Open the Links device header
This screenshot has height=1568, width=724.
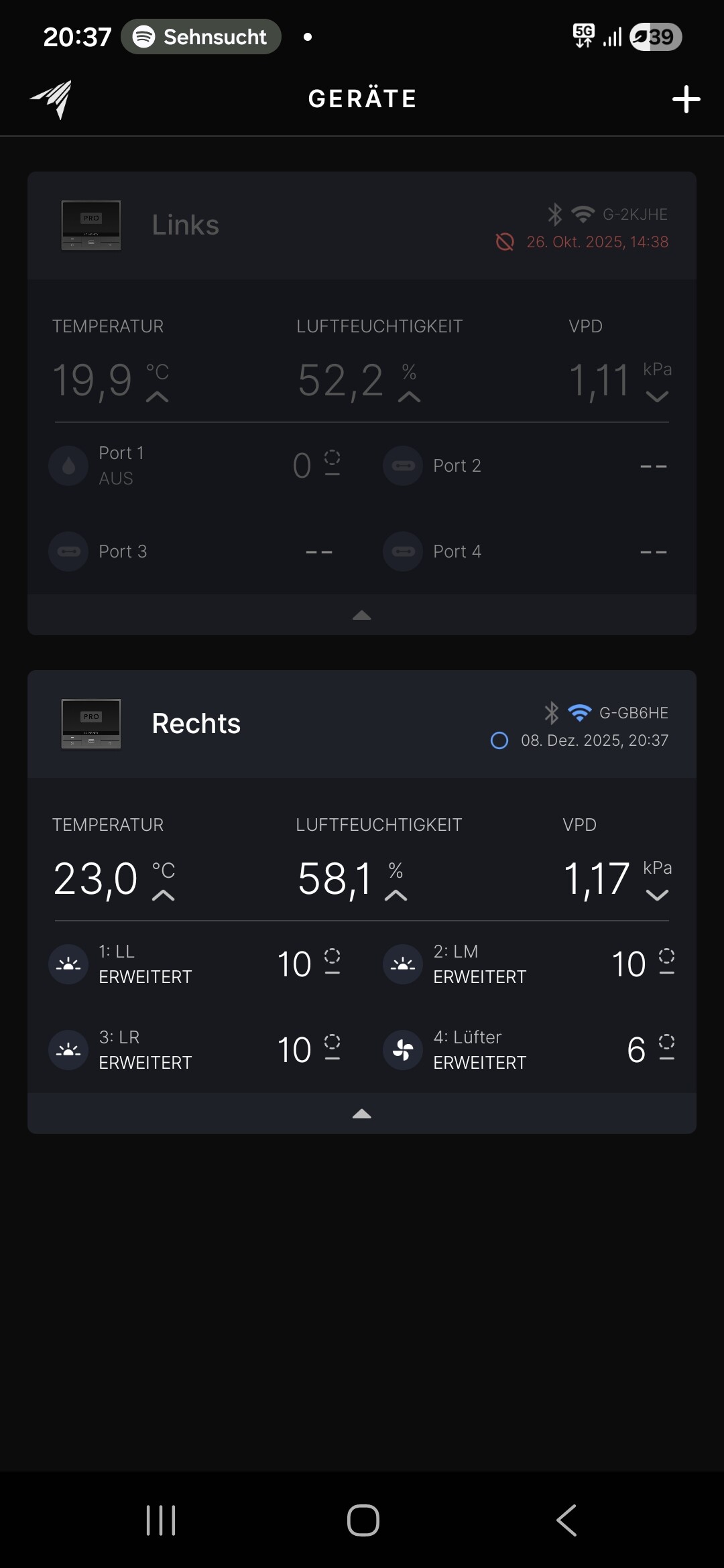click(362, 225)
